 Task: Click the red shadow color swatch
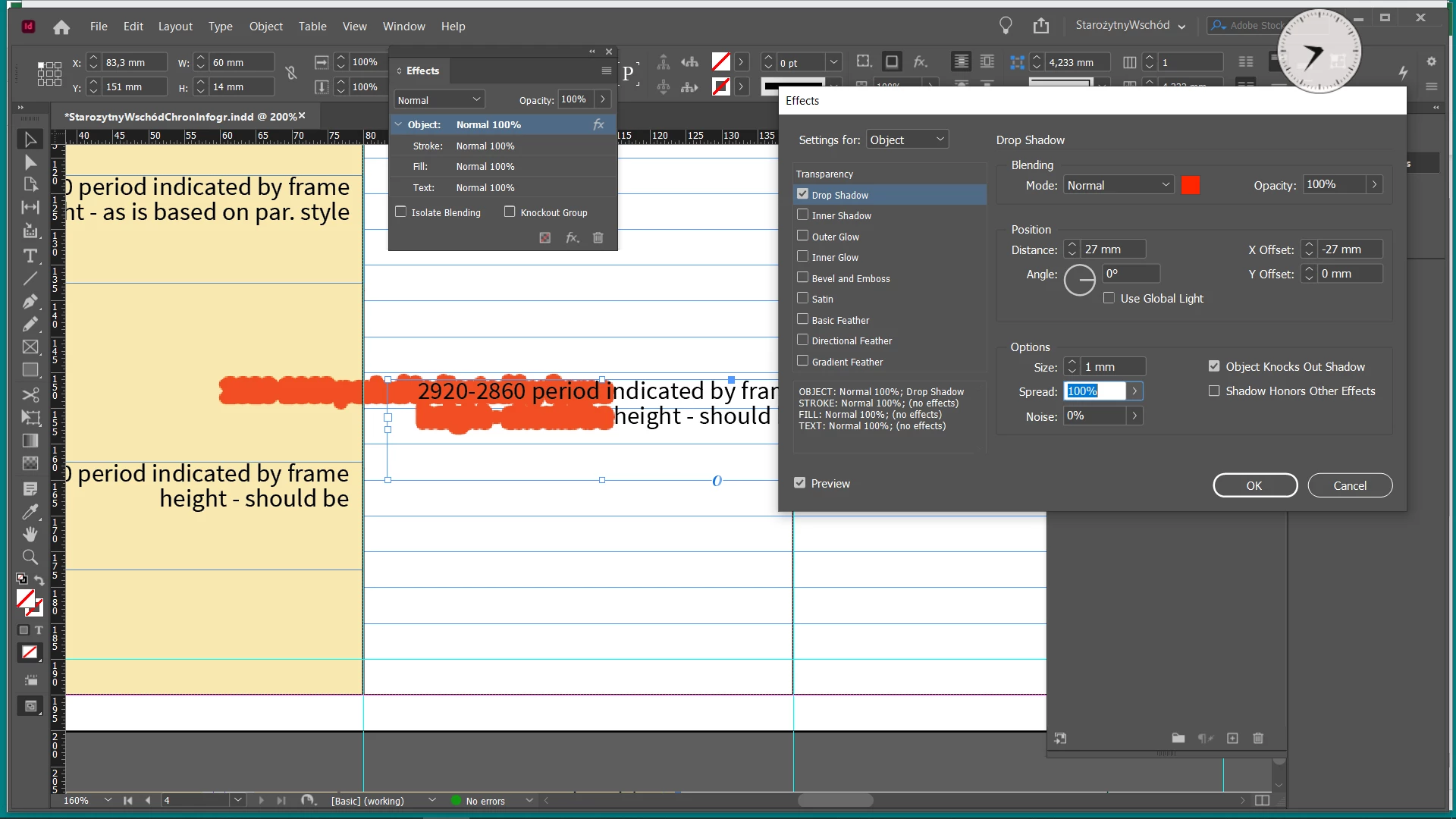click(1190, 185)
